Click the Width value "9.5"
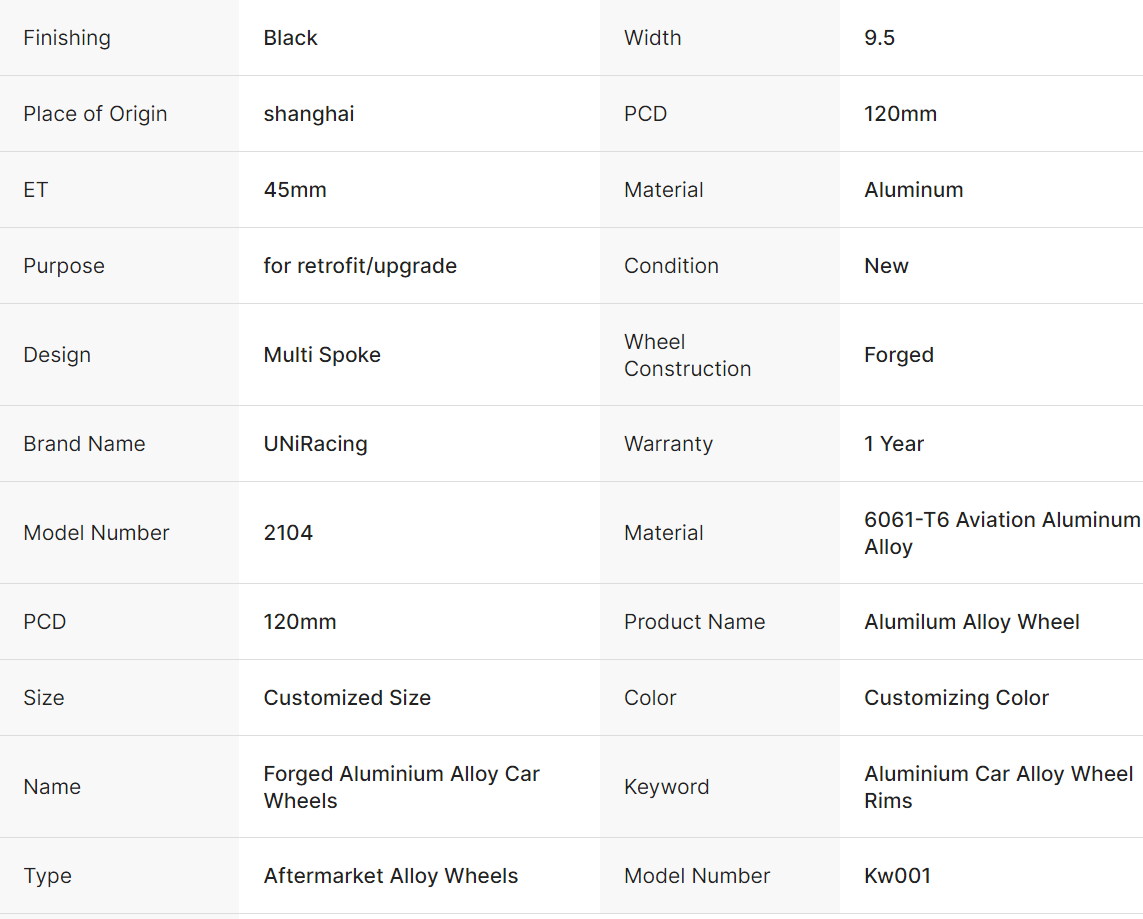 click(x=879, y=38)
